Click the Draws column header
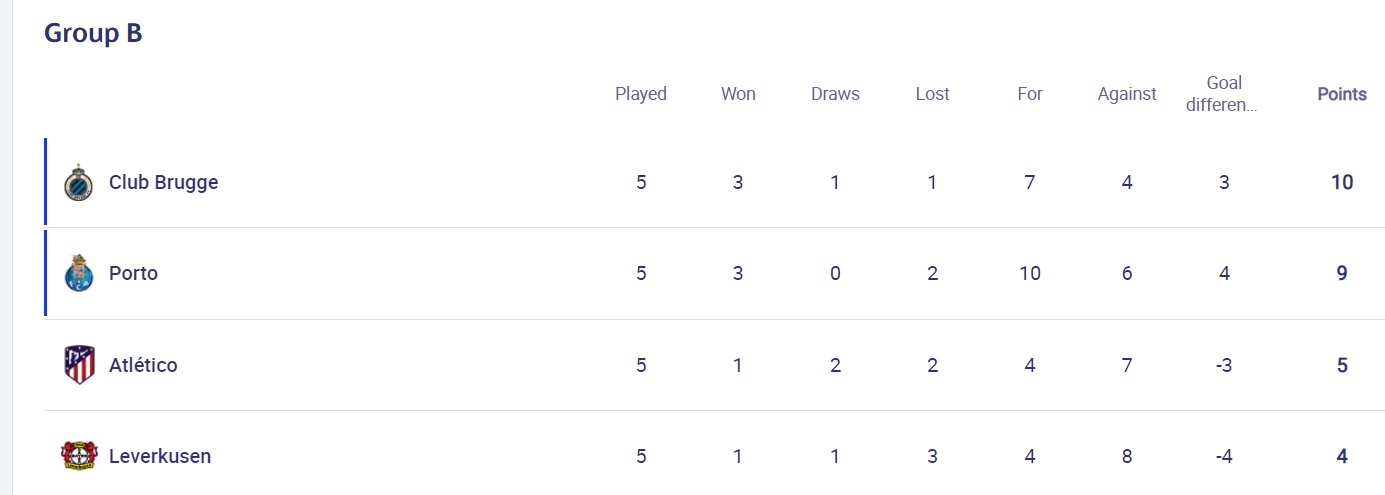The width and height of the screenshot is (1385, 495). 835,94
